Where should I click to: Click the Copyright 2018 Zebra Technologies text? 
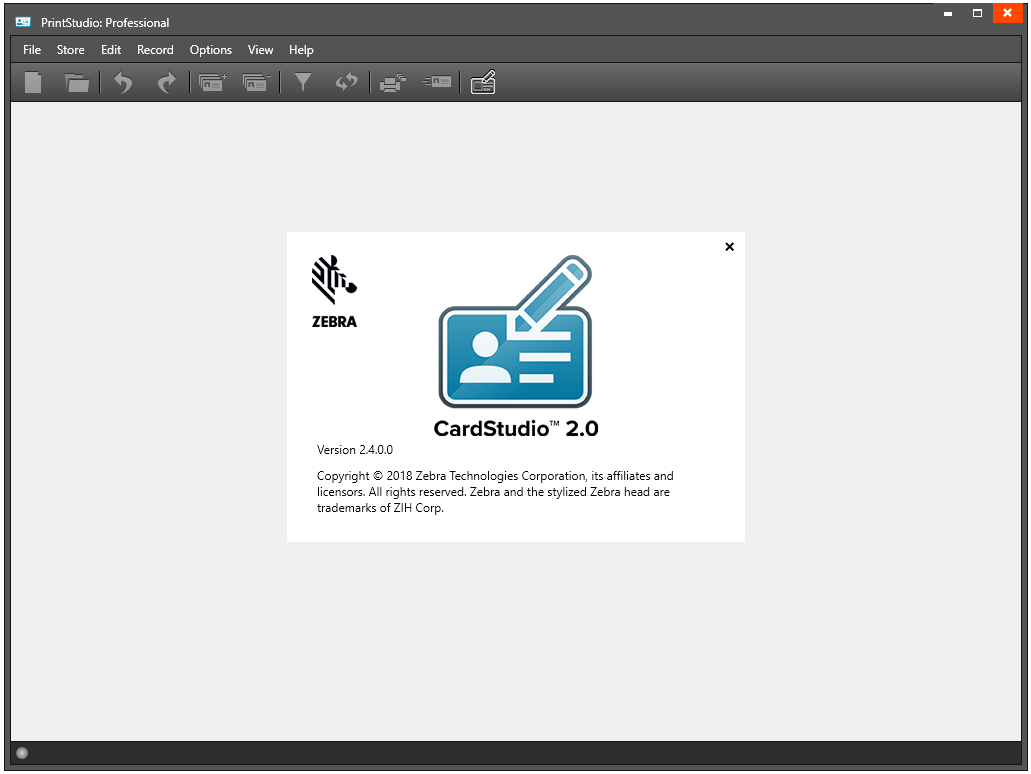pos(495,492)
